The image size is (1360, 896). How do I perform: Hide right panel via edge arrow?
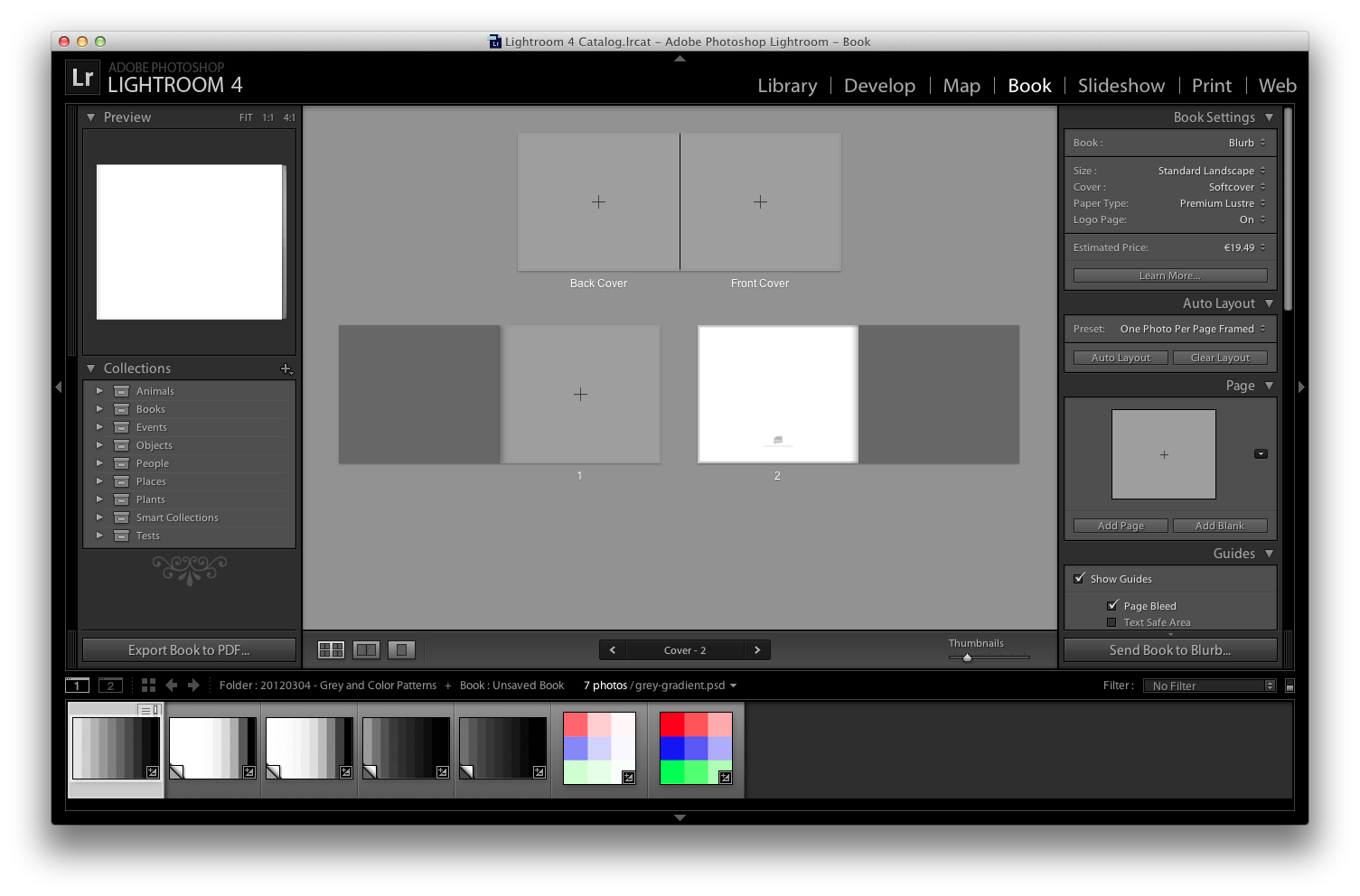click(x=1301, y=387)
